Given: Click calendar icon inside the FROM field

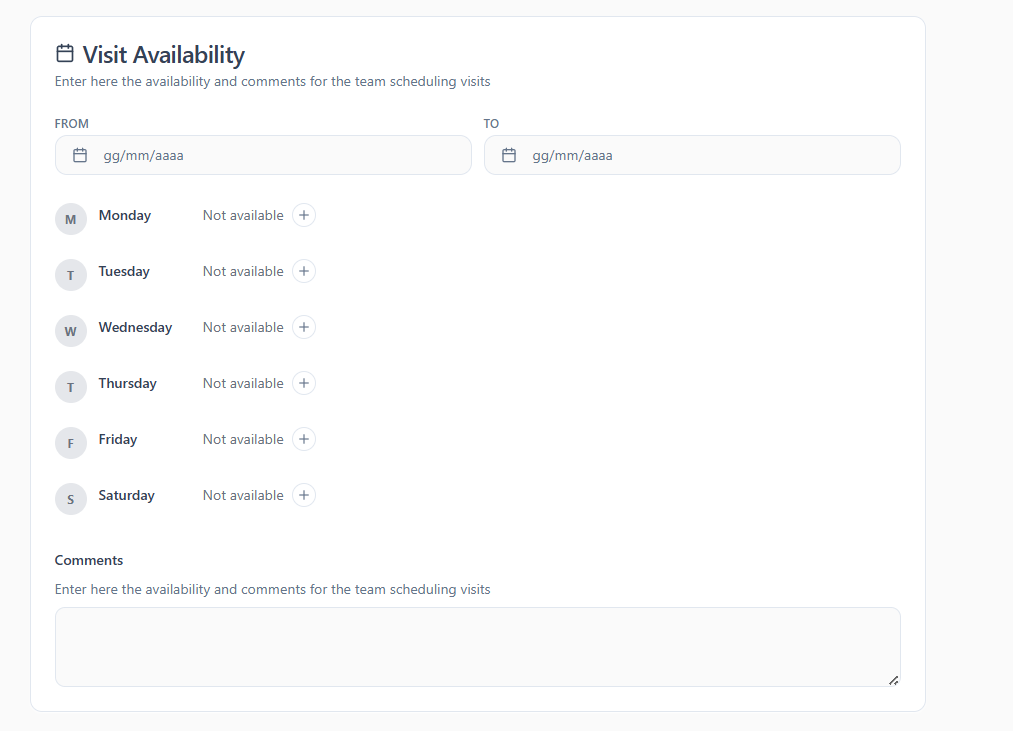Looking at the screenshot, I should pos(80,155).
